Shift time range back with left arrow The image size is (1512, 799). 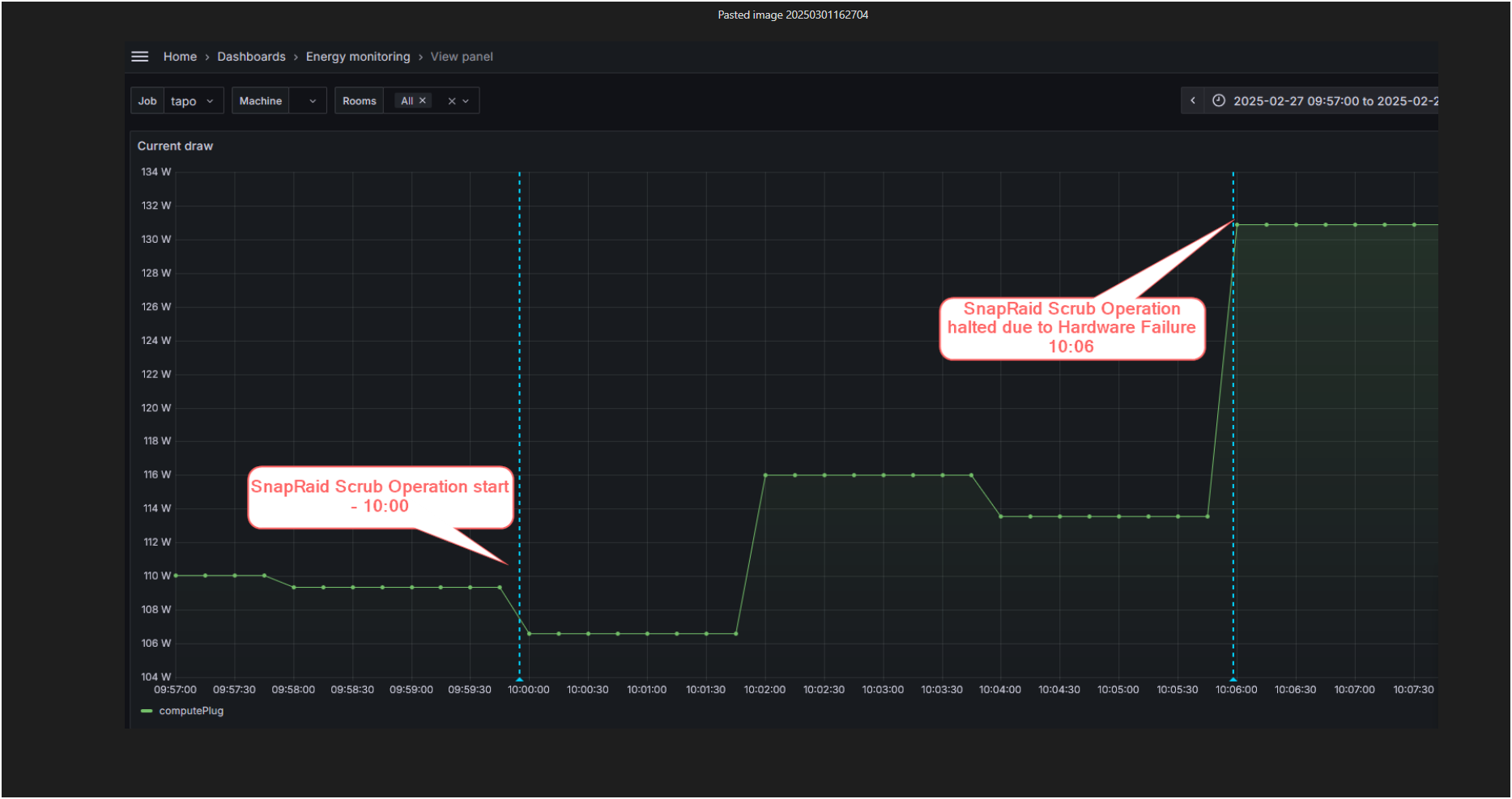coord(1192,100)
